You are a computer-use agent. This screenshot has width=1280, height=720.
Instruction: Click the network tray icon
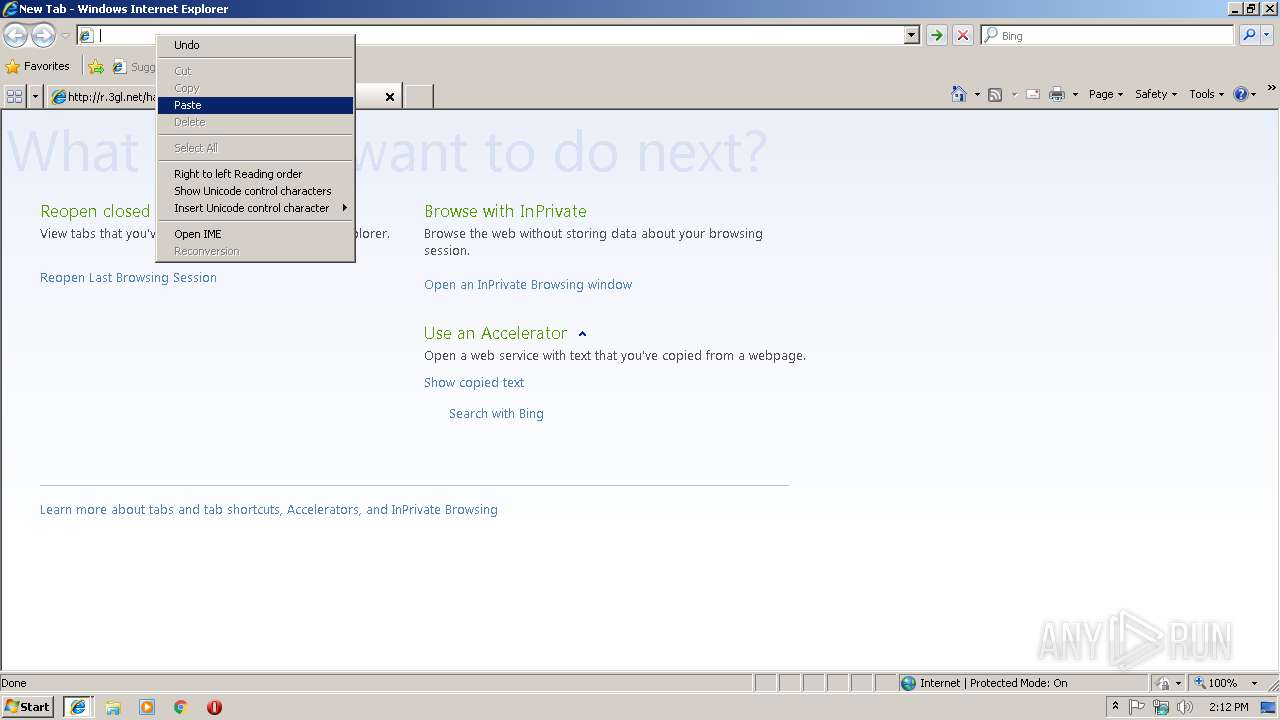coord(1161,707)
